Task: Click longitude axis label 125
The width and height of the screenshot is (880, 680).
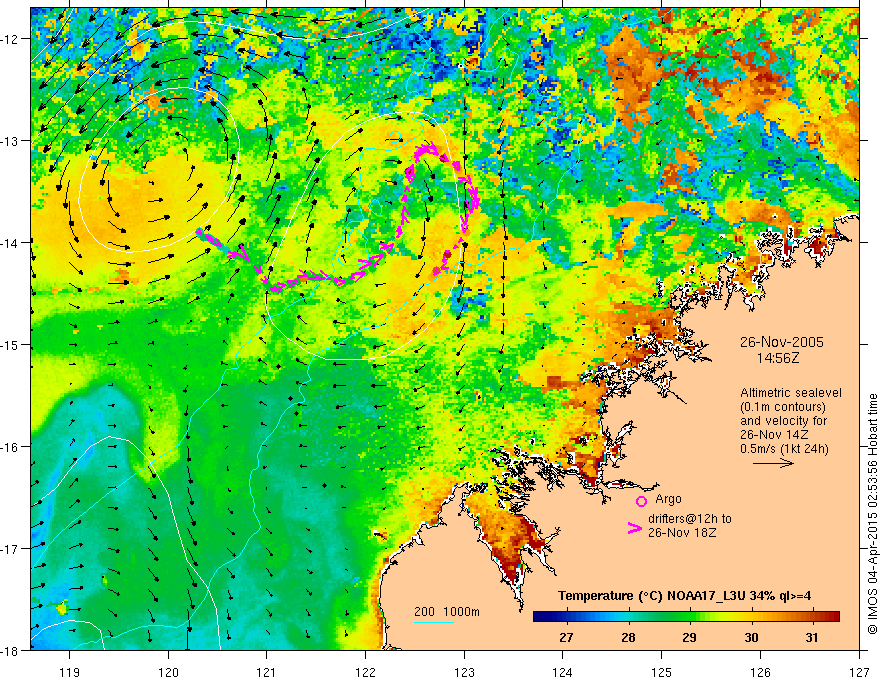Action: (662, 672)
